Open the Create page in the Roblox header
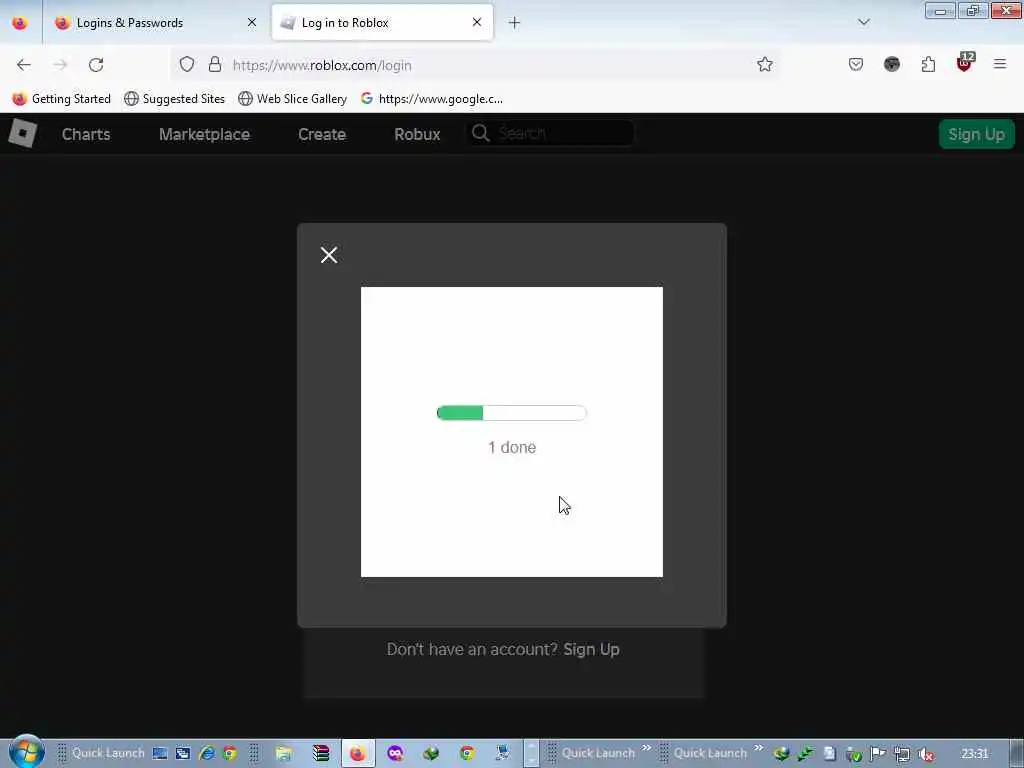The image size is (1024, 768). coord(322,134)
